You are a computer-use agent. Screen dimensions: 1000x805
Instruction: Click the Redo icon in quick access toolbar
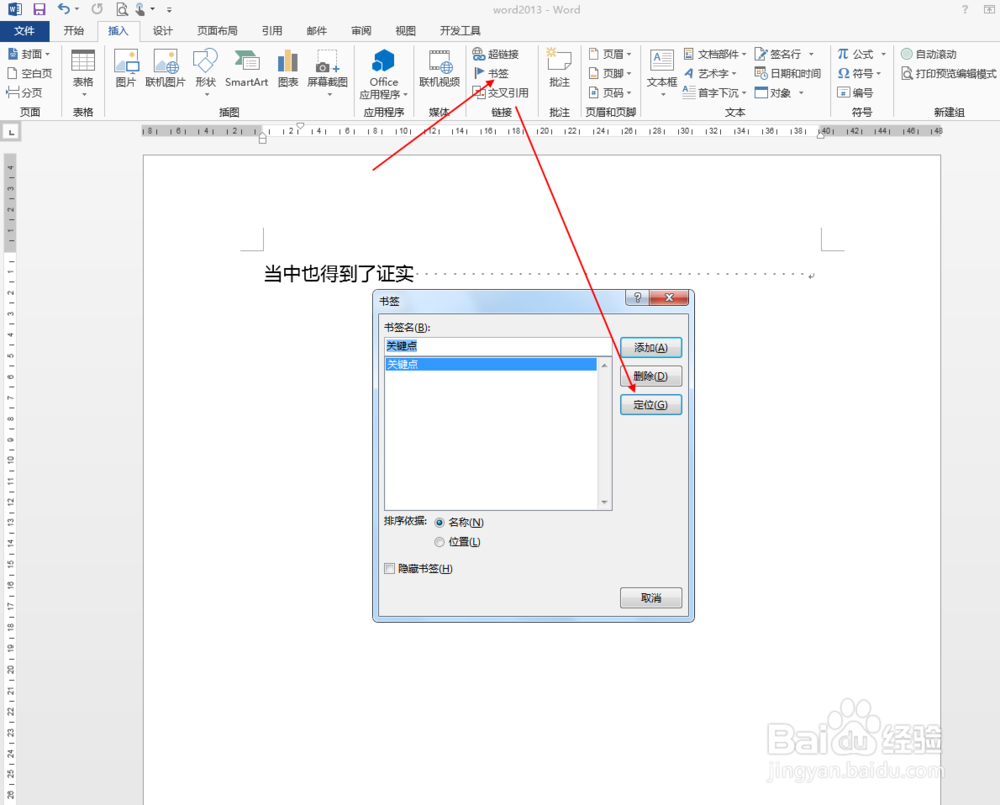97,9
